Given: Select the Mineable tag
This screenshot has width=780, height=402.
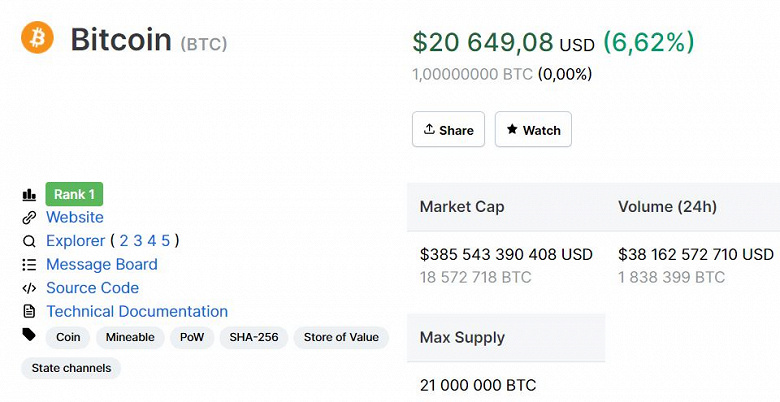Looking at the screenshot, I should (130, 338).
